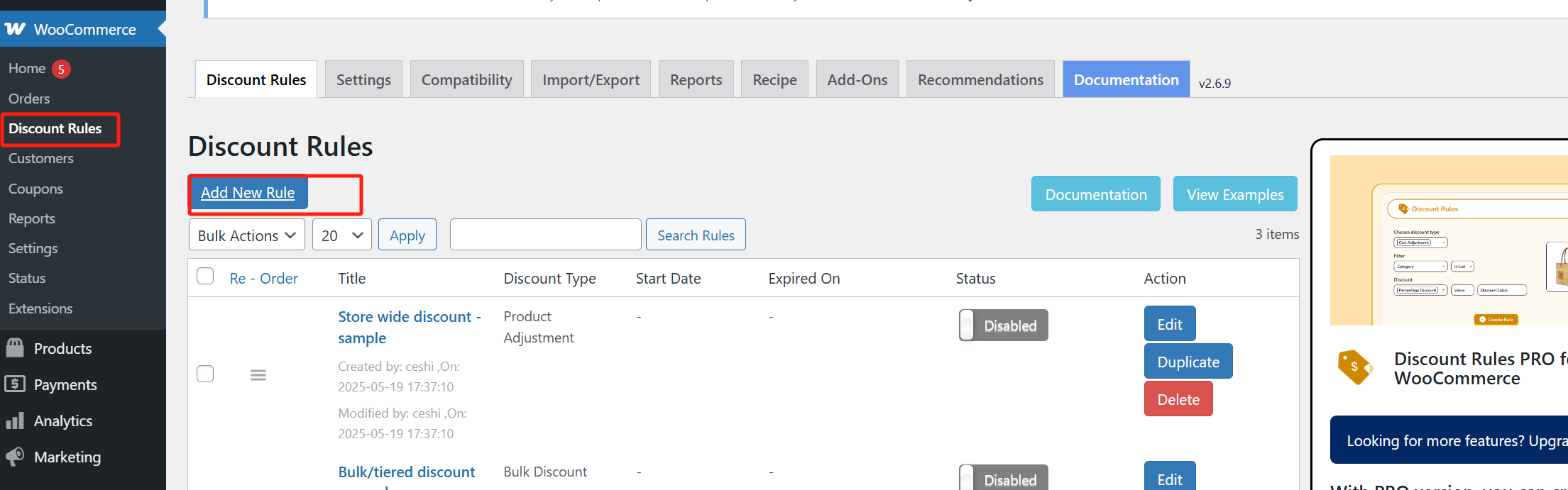Open the Marketing megaphone icon
Image resolution: width=1568 pixels, height=490 pixels.
pos(15,457)
